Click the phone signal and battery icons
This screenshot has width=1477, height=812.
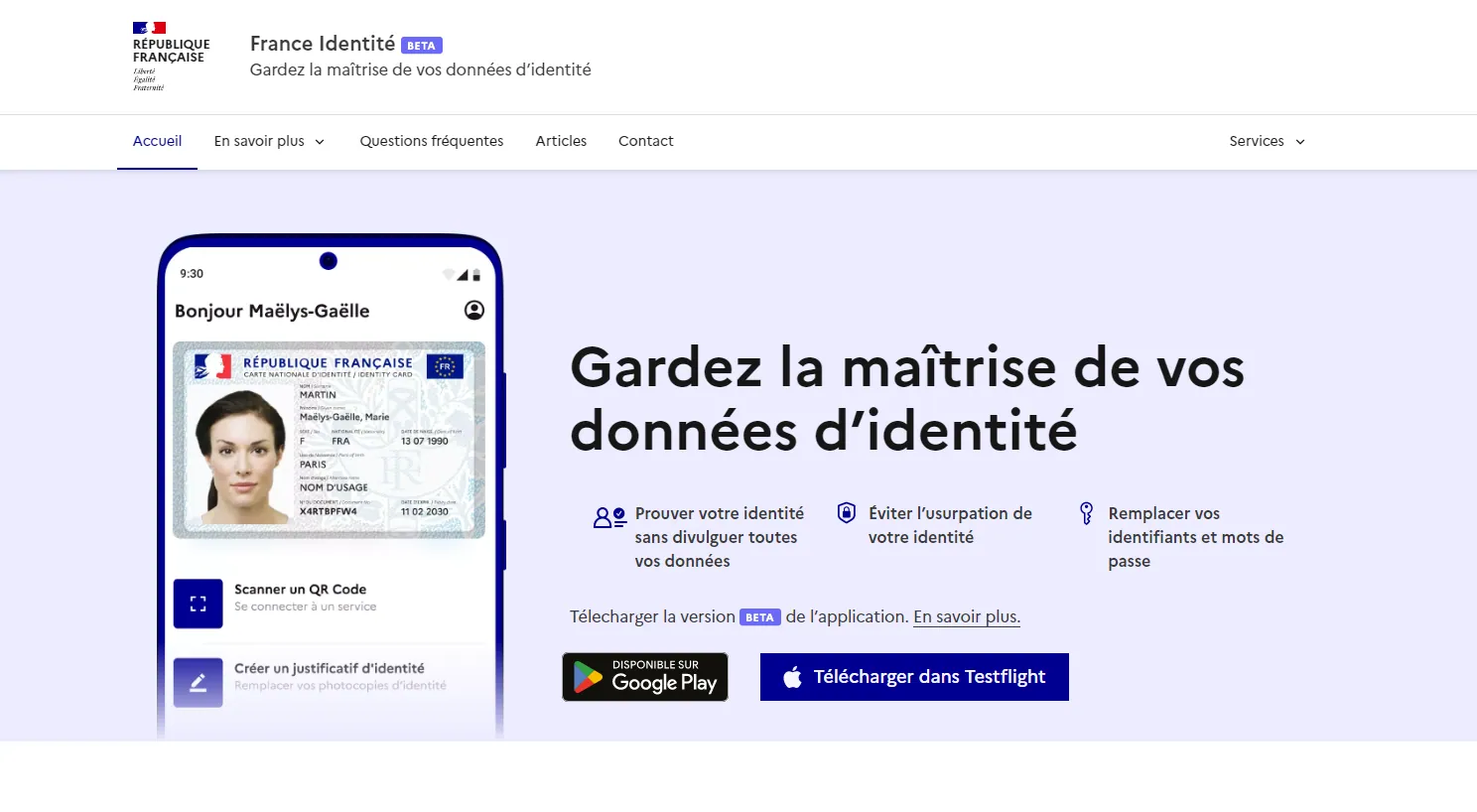click(462, 274)
